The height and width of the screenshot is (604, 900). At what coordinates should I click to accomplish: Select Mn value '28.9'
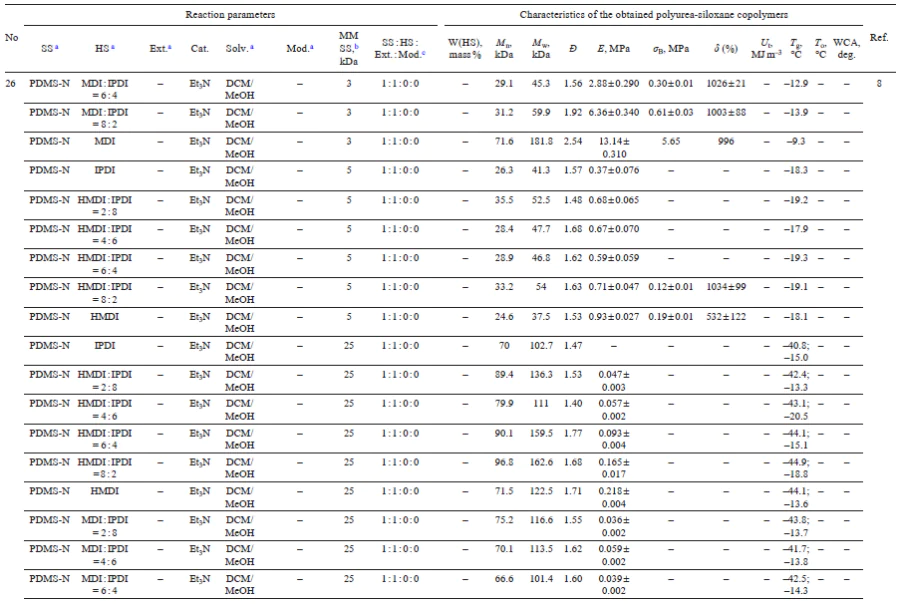click(504, 258)
